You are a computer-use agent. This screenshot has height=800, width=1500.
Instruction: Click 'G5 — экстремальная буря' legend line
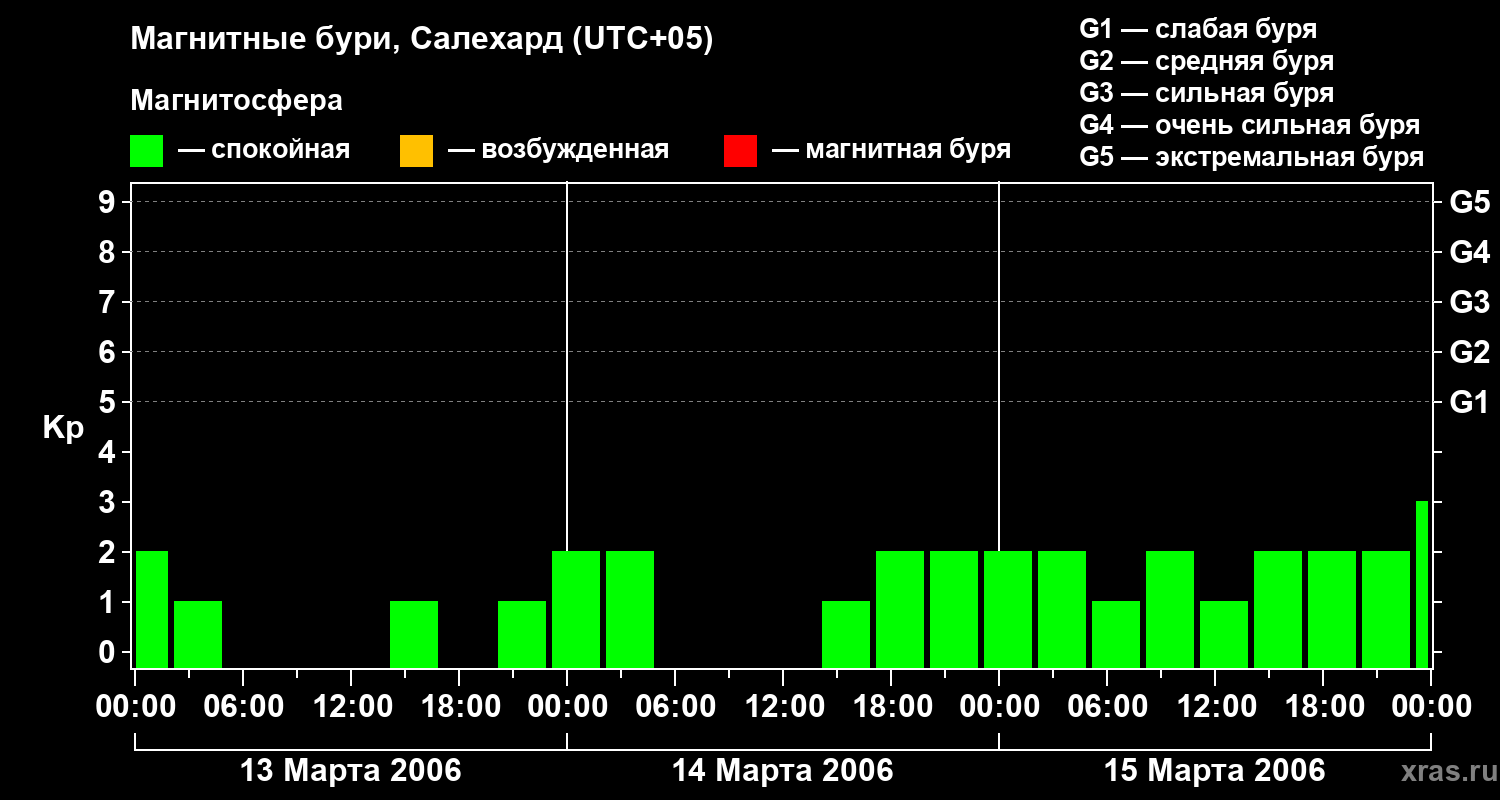(1252, 157)
